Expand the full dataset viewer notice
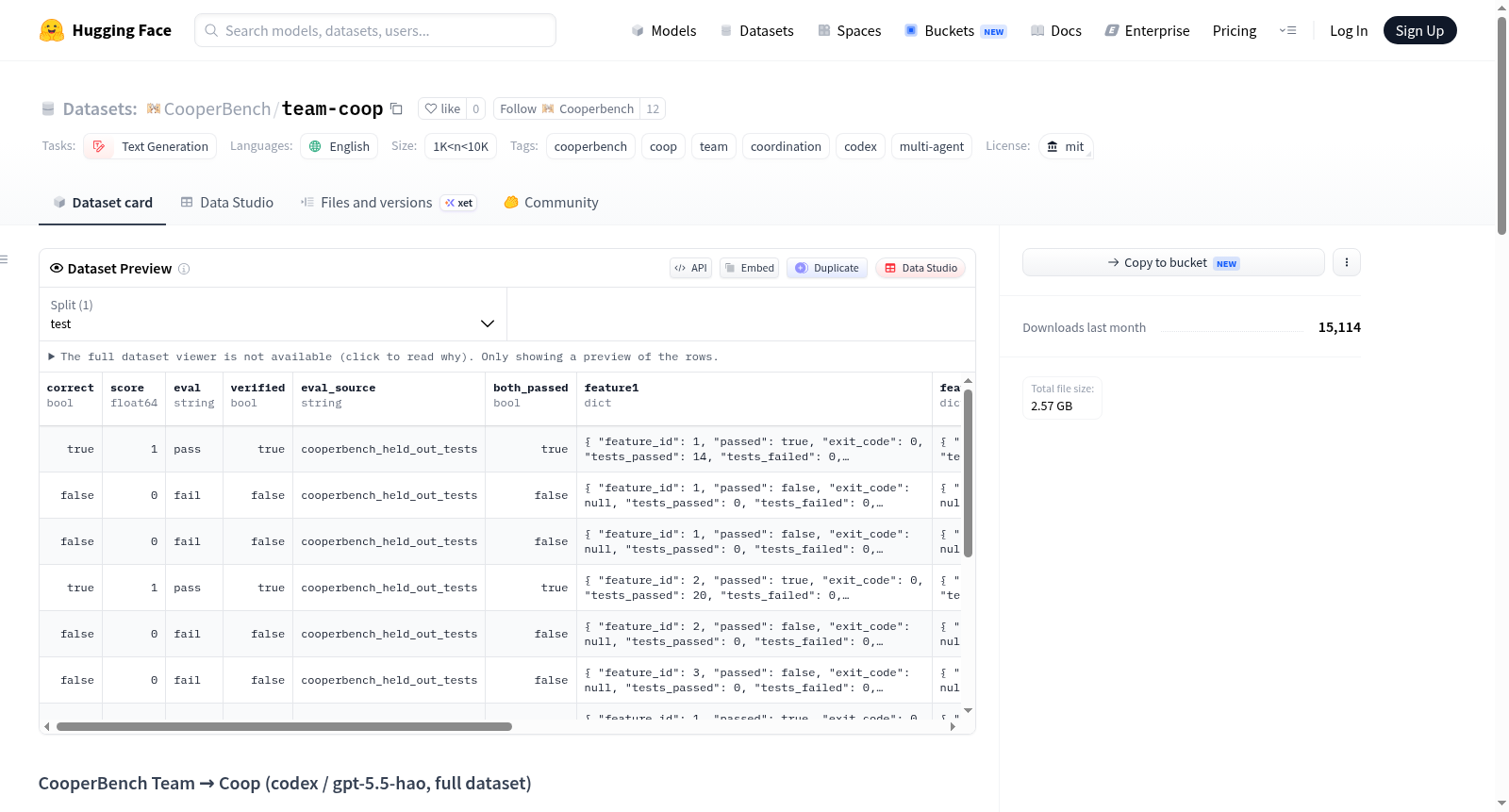This screenshot has height=812, width=1509. 383,356
